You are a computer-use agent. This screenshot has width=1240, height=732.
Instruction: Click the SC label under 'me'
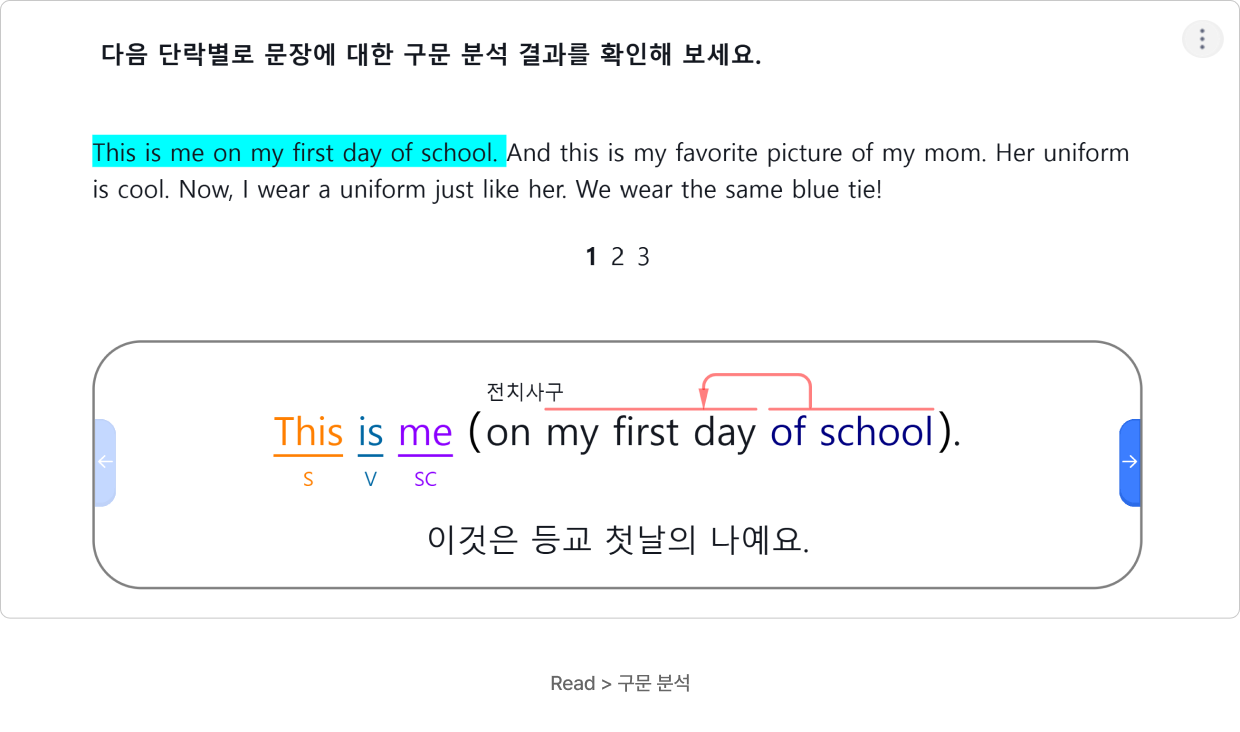425,479
